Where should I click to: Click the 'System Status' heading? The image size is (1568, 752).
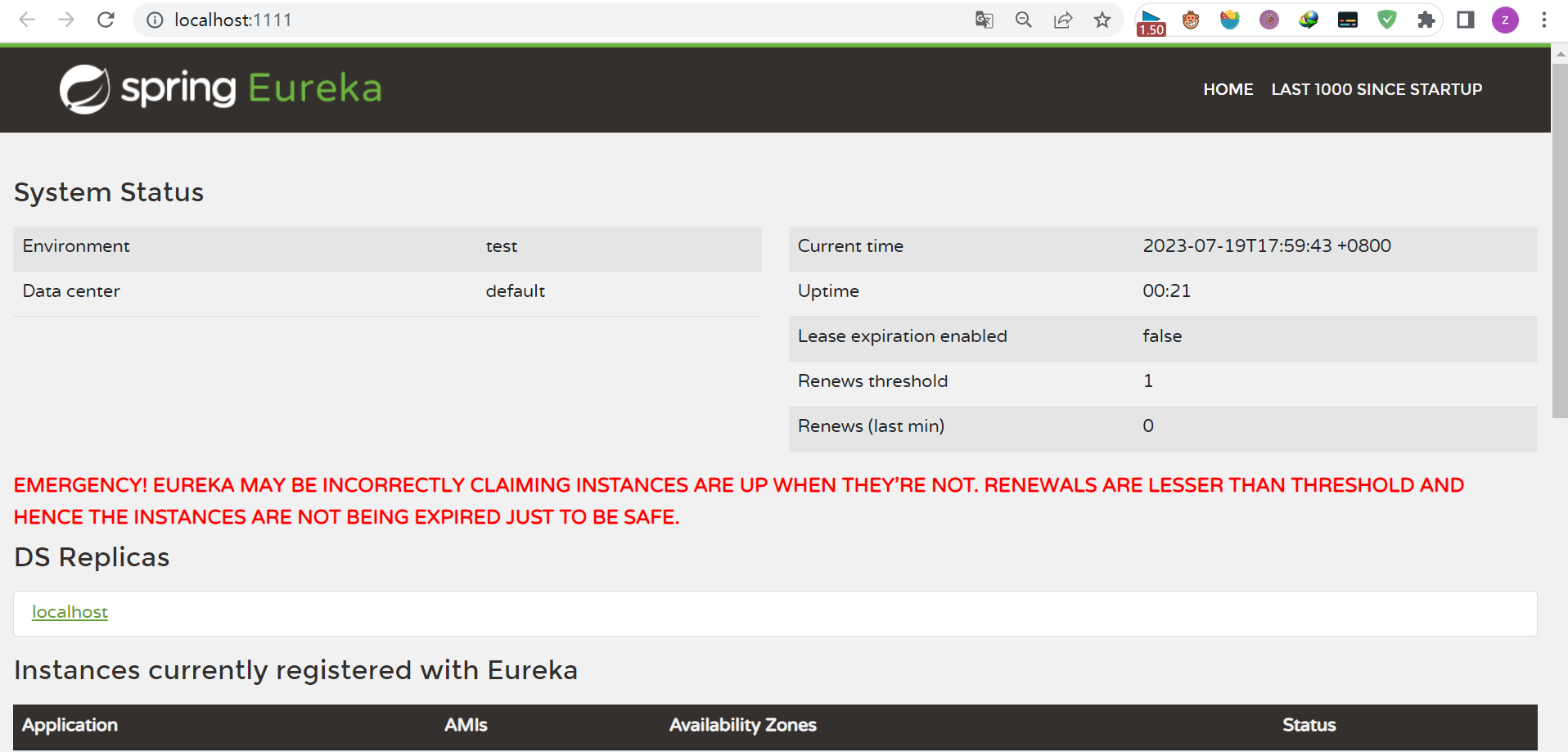109,192
